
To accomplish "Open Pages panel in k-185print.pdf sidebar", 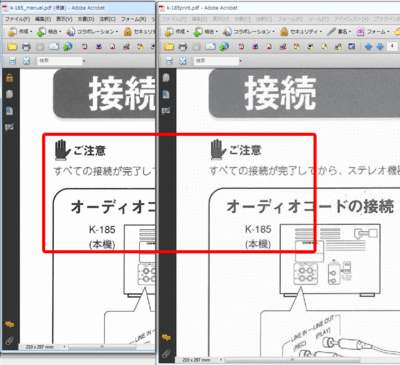I will (166, 78).
